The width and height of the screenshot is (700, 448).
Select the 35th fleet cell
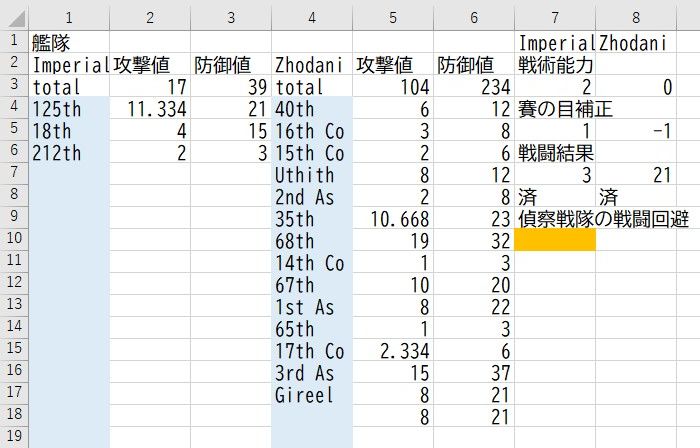[312, 218]
